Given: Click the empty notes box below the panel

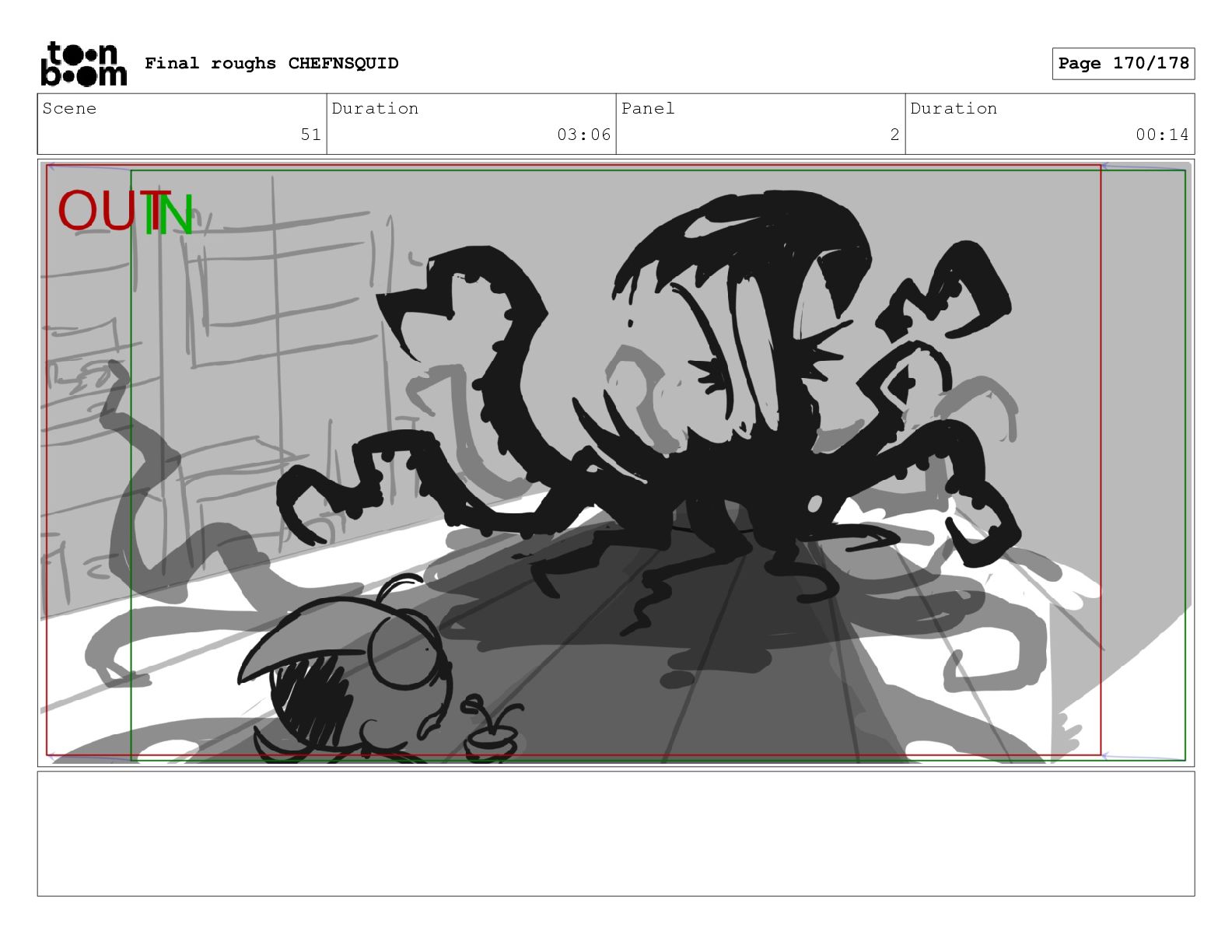Looking at the screenshot, I should (x=616, y=834).
